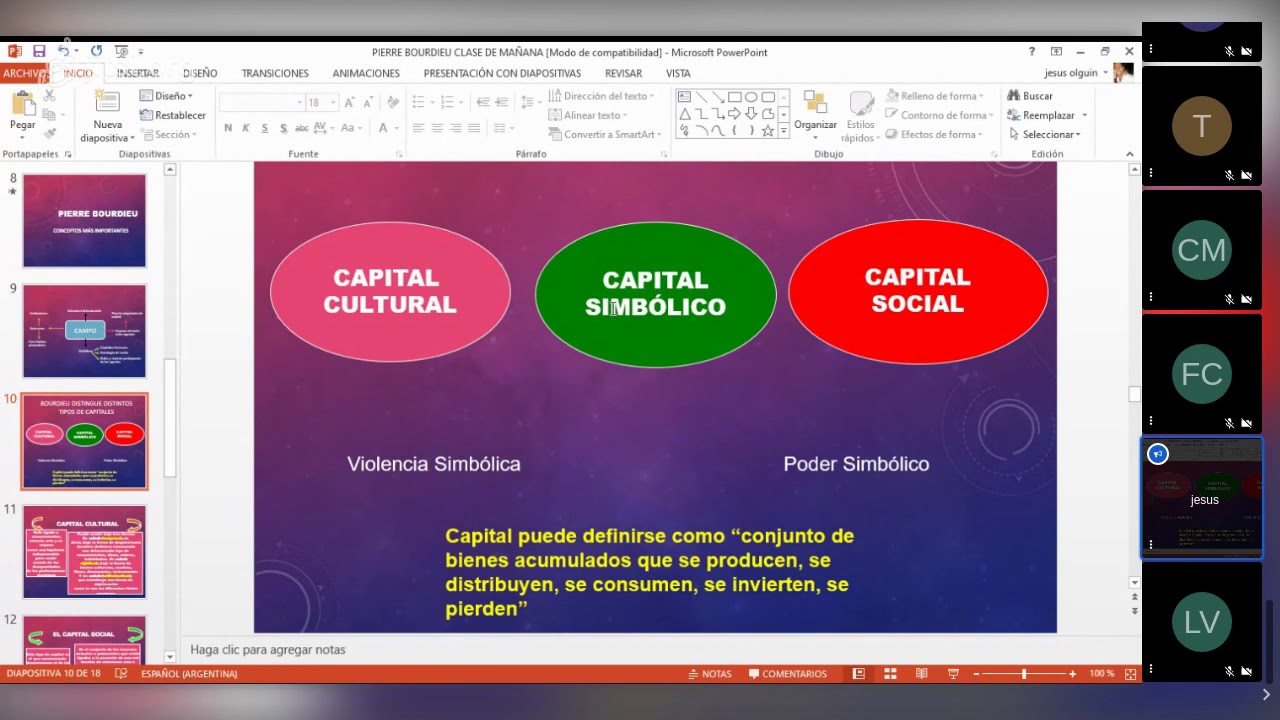Zoom in with plus button

coord(1073,674)
